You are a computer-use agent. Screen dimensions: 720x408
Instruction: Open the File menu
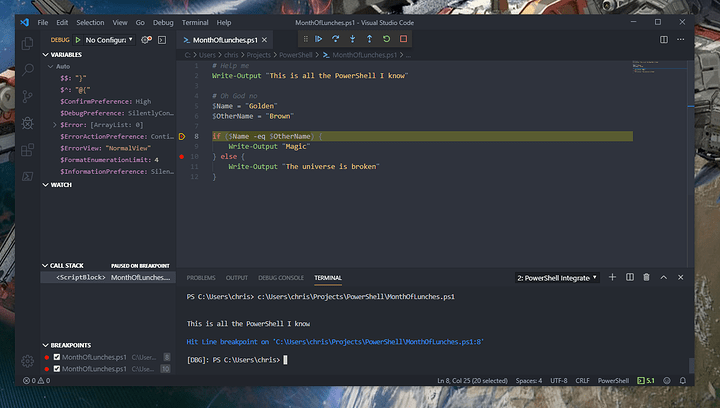(43, 22)
